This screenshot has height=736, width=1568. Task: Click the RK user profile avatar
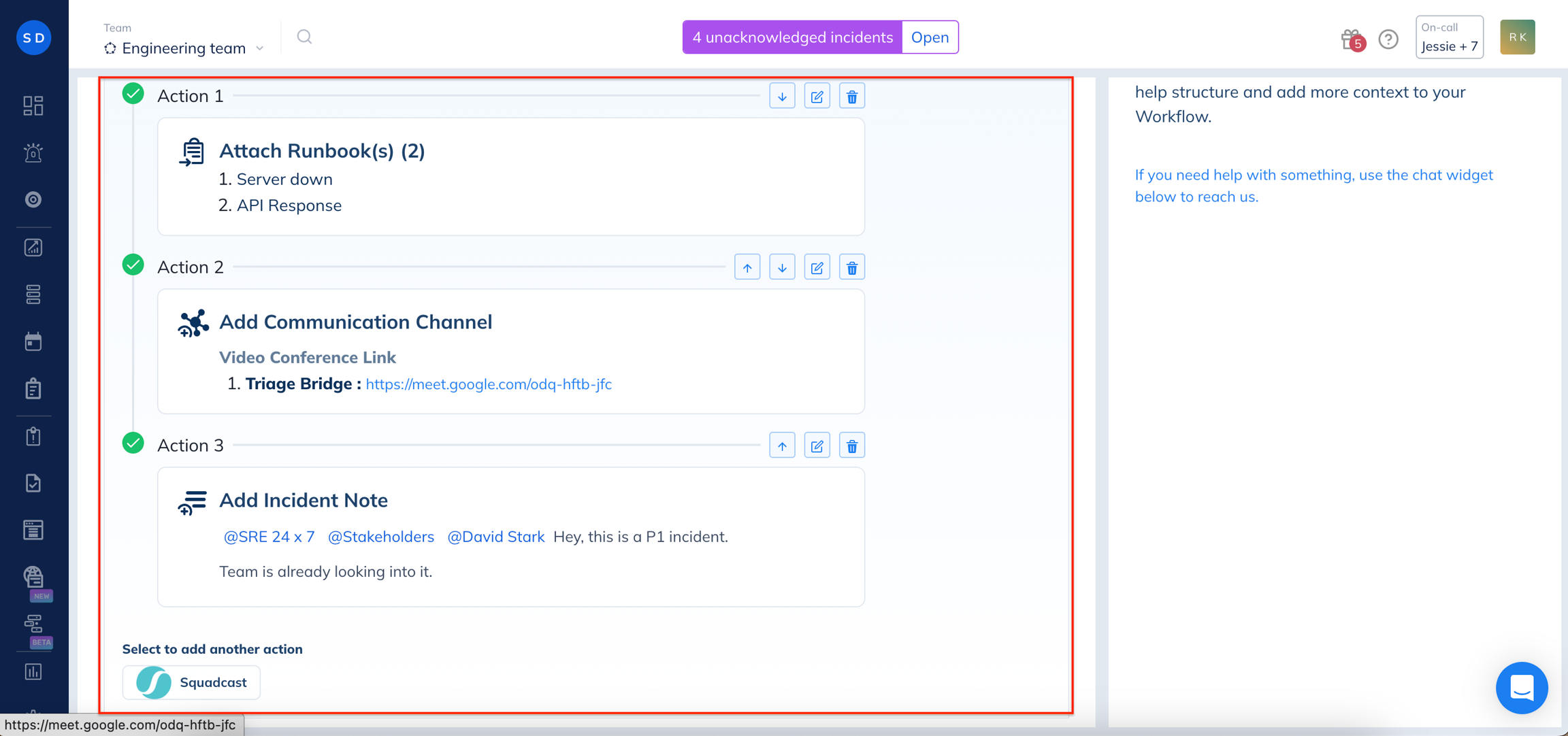click(1518, 37)
